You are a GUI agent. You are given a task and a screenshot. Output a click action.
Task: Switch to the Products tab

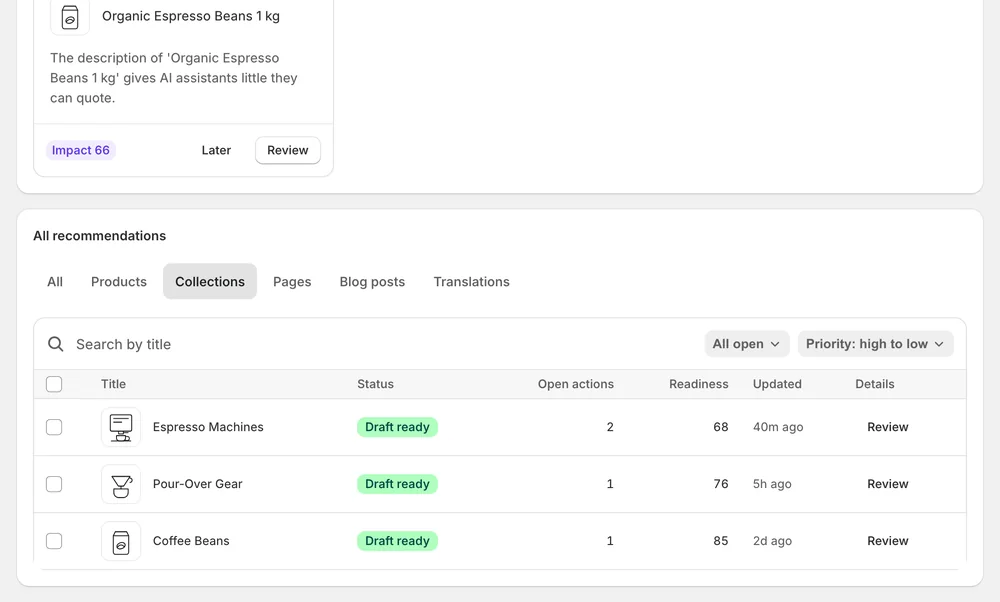[119, 281]
